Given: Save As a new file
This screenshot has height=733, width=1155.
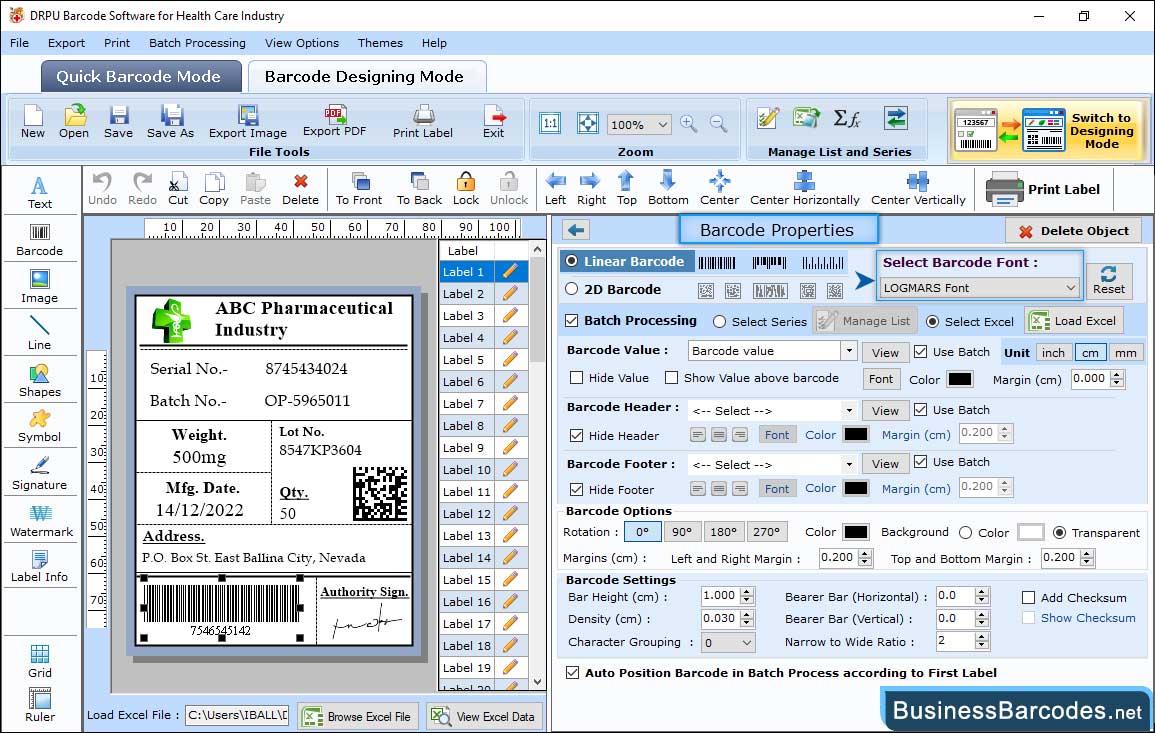Looking at the screenshot, I should (x=170, y=122).
